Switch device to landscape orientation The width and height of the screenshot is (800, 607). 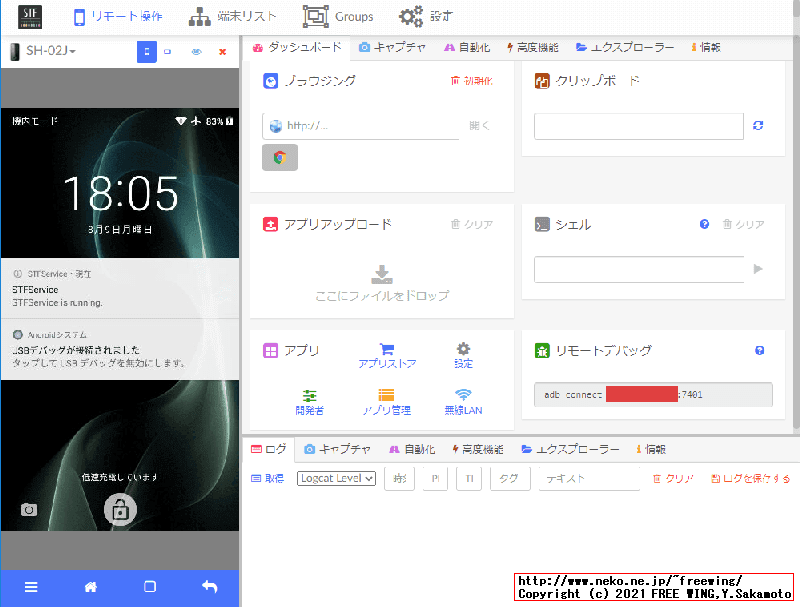coord(168,52)
